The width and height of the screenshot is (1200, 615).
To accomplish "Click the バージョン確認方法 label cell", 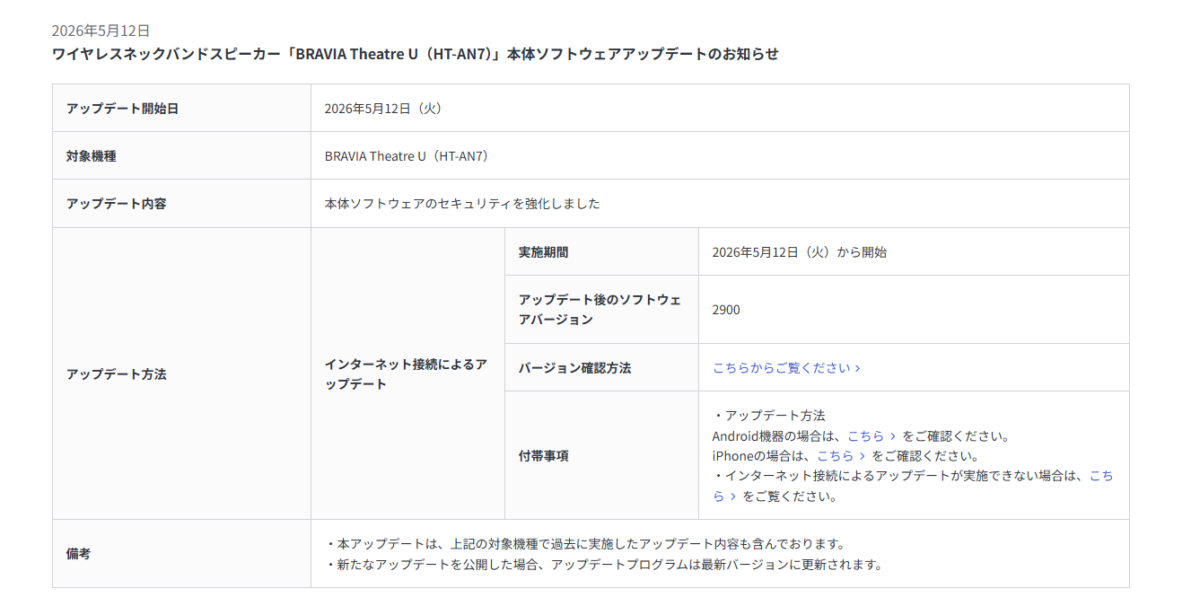I will (x=601, y=368).
